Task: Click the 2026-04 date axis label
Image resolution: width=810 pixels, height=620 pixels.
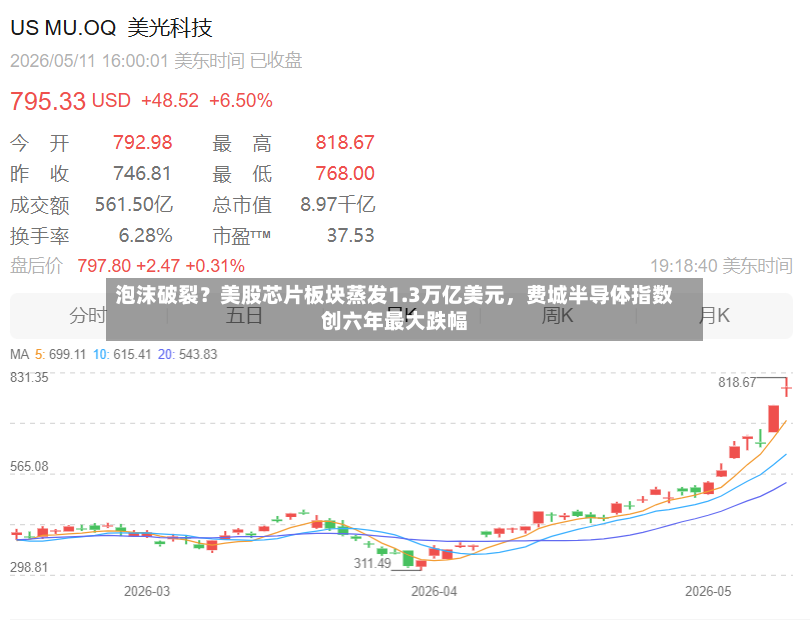Action: [434, 592]
